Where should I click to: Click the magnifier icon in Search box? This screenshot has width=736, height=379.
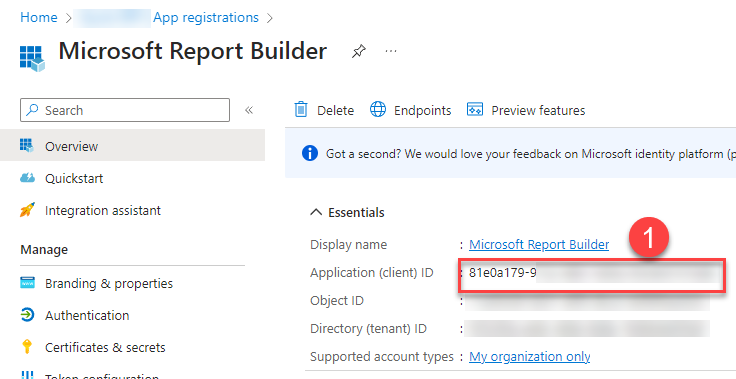point(32,110)
